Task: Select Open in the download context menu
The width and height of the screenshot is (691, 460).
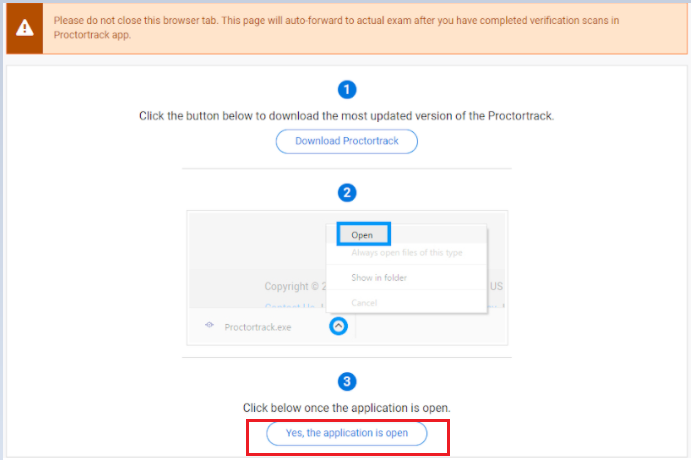Action: (363, 234)
